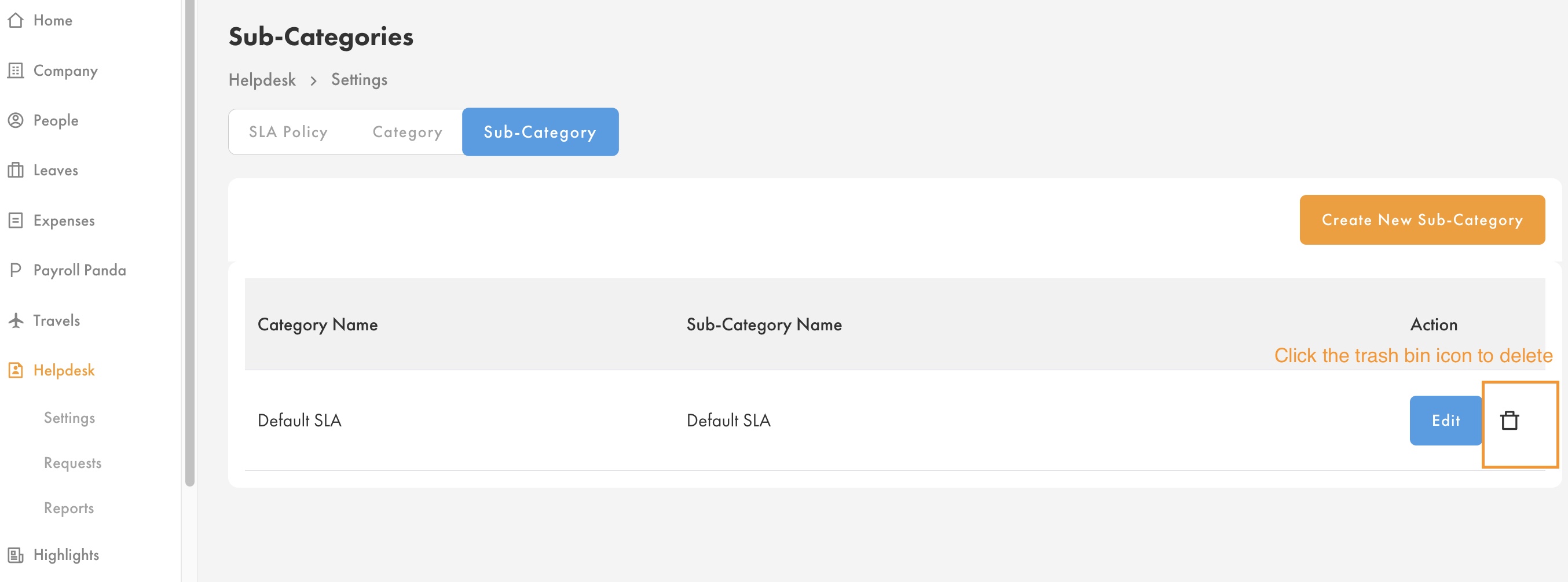The width and height of the screenshot is (1568, 582).
Task: Open Requests under Helpdesk menu
Action: coord(72,463)
